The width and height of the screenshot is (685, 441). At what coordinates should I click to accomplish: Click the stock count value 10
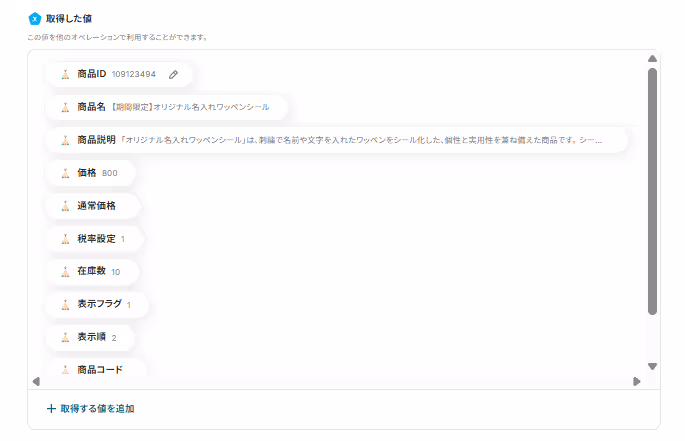coord(115,272)
